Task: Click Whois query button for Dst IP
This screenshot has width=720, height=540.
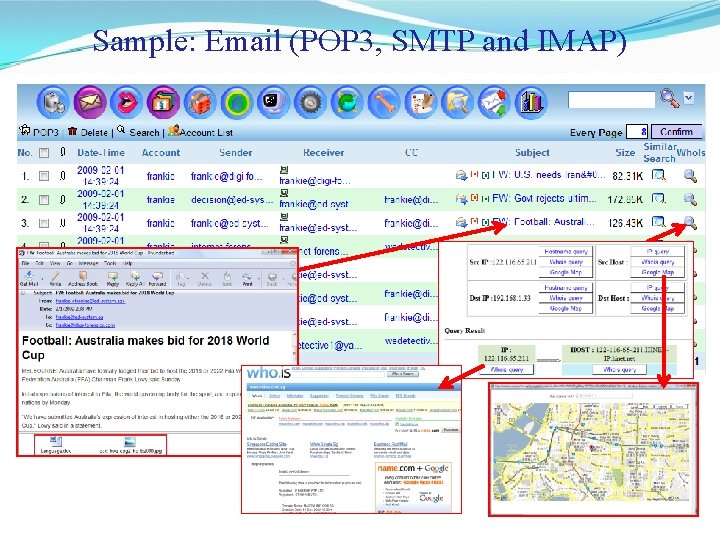Action: [566, 298]
